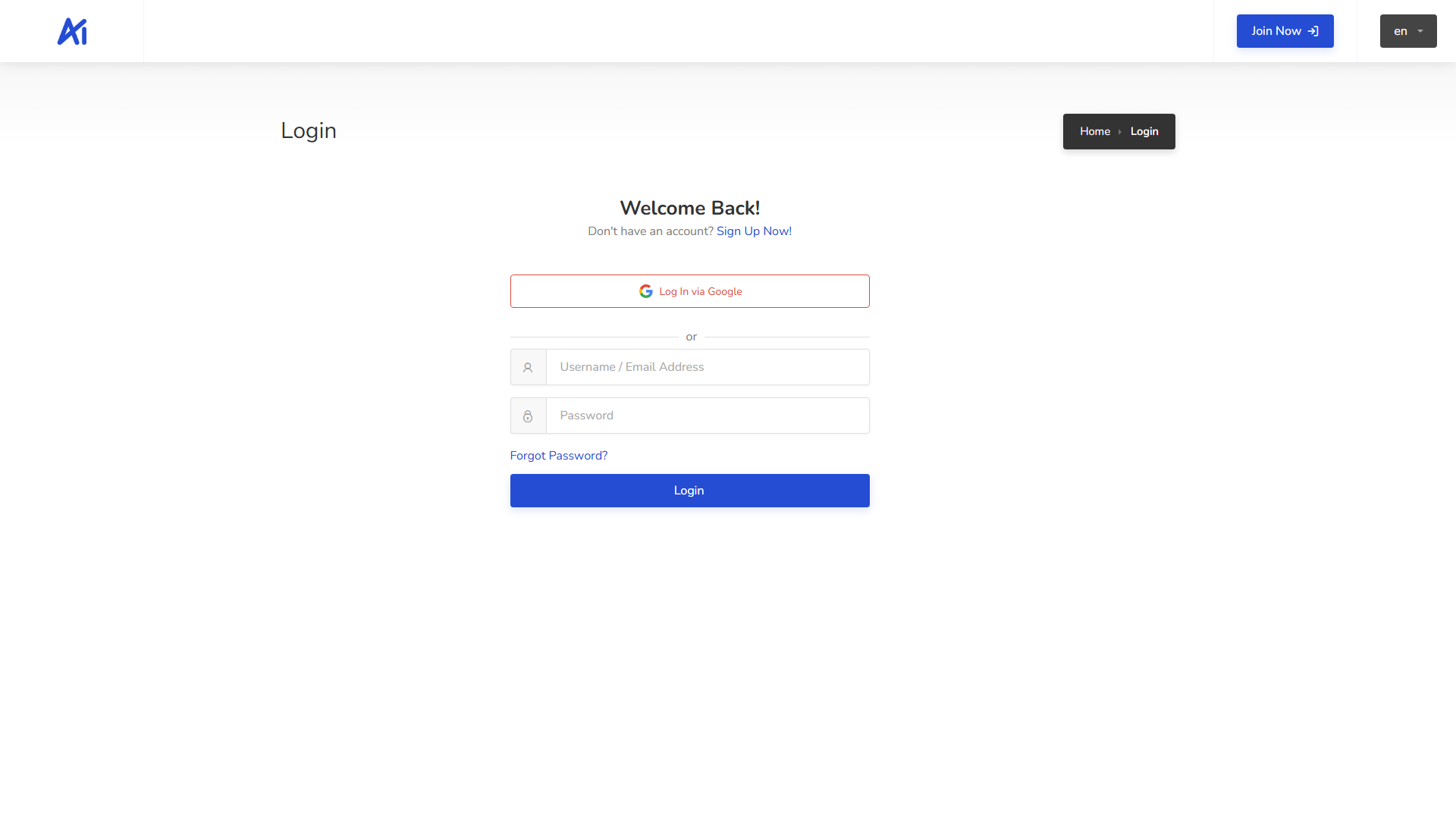The width and height of the screenshot is (1456, 819).
Task: Click the breadcrumb separator chevron
Action: (x=1120, y=132)
